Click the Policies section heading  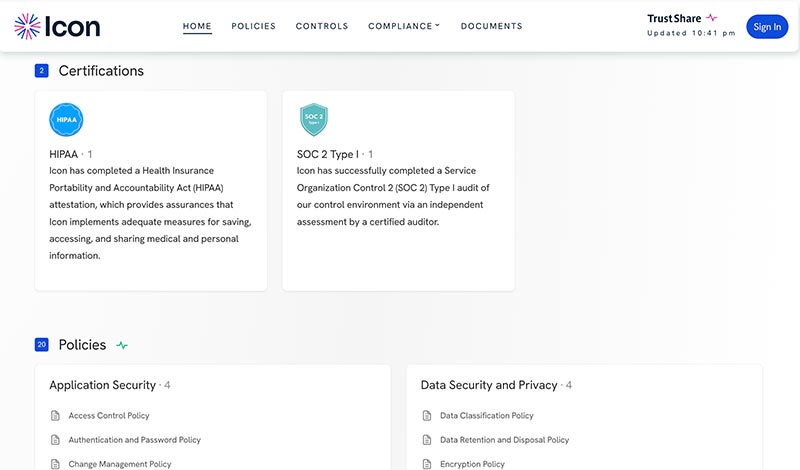click(x=82, y=344)
